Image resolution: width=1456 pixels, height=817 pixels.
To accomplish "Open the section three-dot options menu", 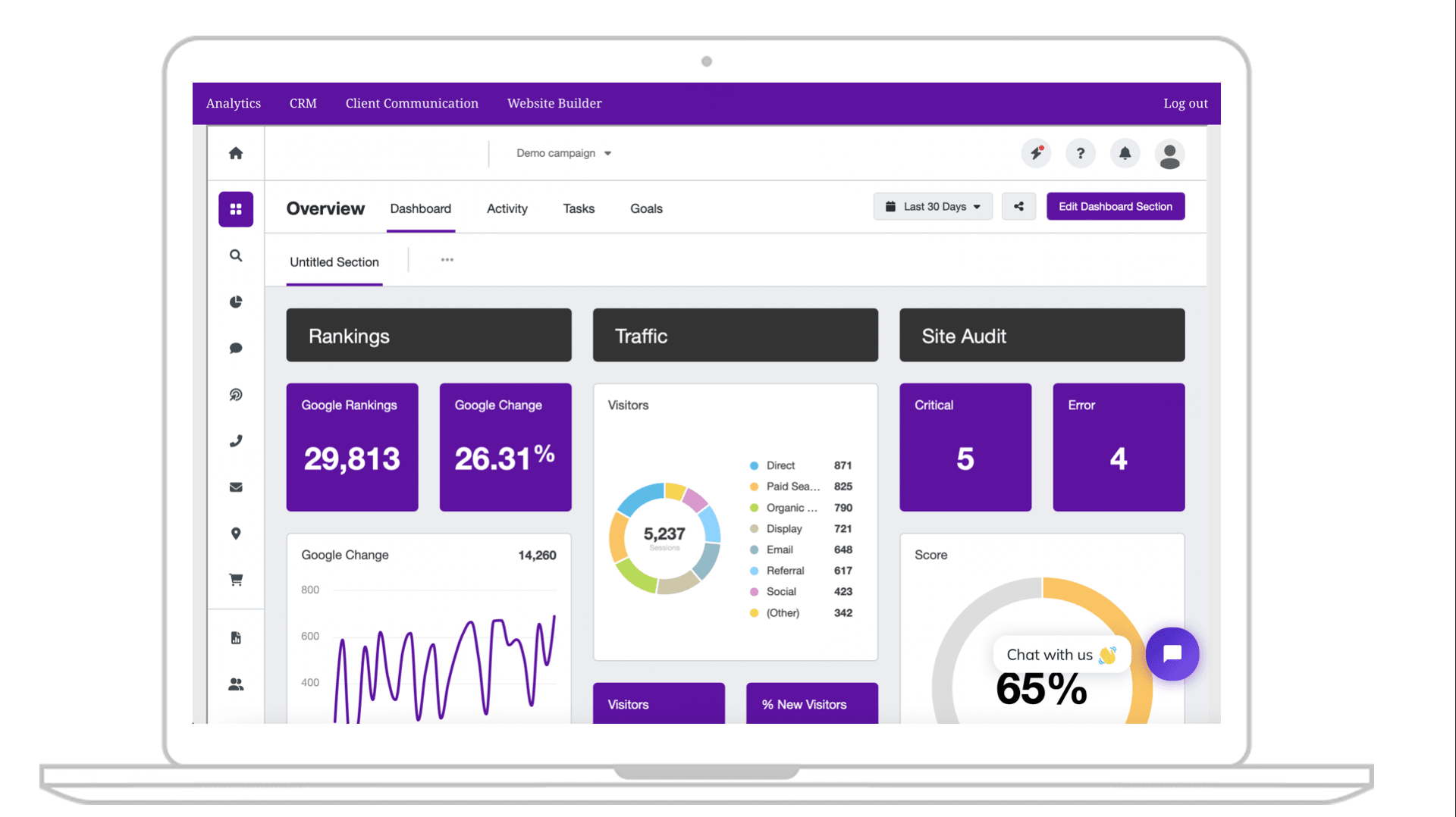I will coord(447,260).
